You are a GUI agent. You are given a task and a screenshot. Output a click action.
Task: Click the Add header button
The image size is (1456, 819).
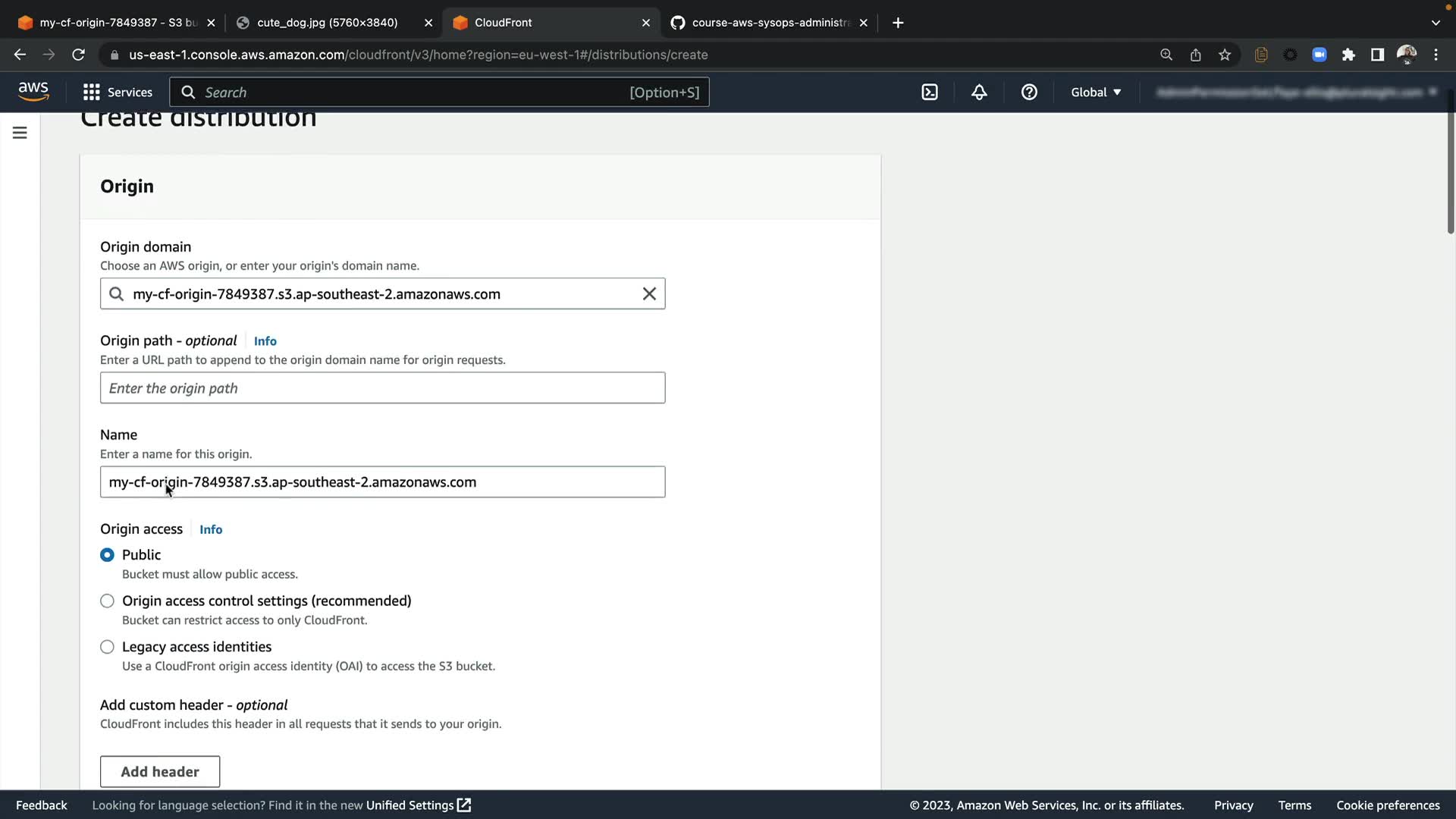160,771
